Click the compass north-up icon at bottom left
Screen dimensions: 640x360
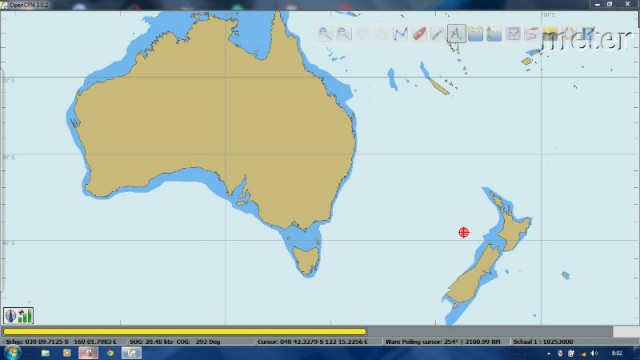11,316
